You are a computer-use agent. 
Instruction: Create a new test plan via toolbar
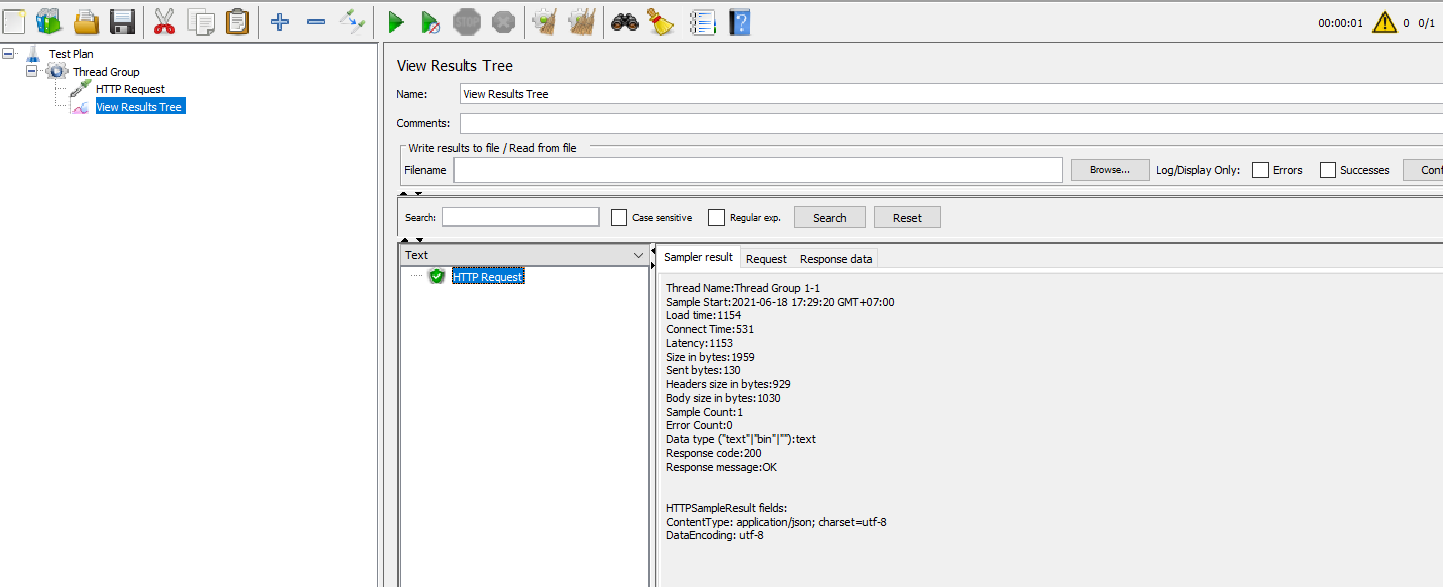pyautogui.click(x=13, y=21)
